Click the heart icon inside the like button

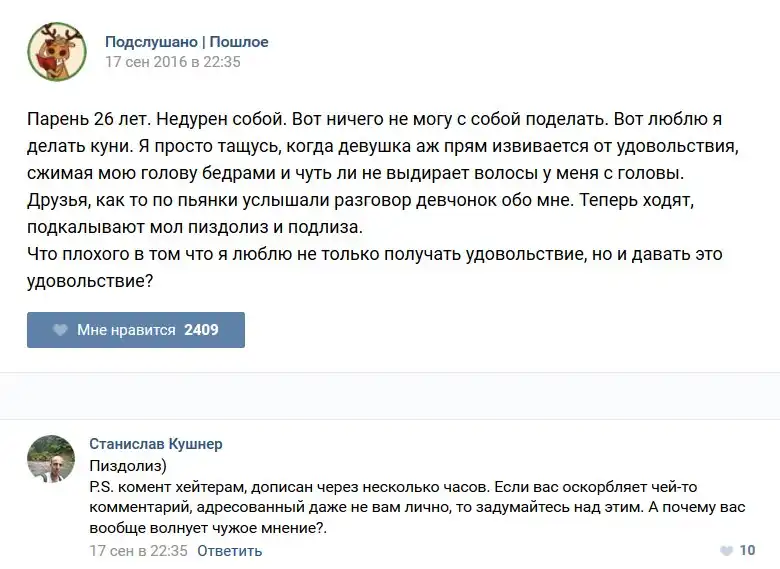(60, 330)
